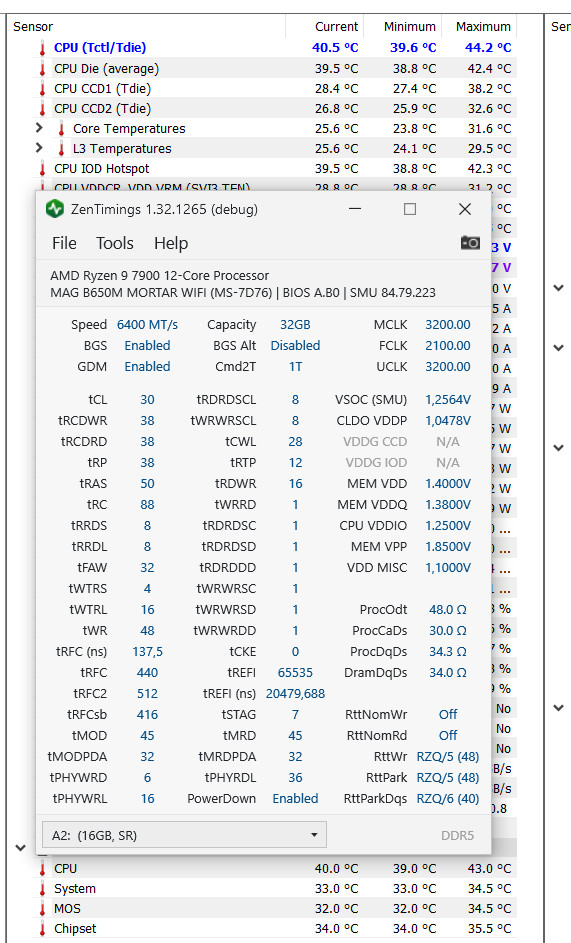The width and height of the screenshot is (571, 943).
Task: Open the Tools menu in ZenTimings
Action: pyautogui.click(x=115, y=243)
